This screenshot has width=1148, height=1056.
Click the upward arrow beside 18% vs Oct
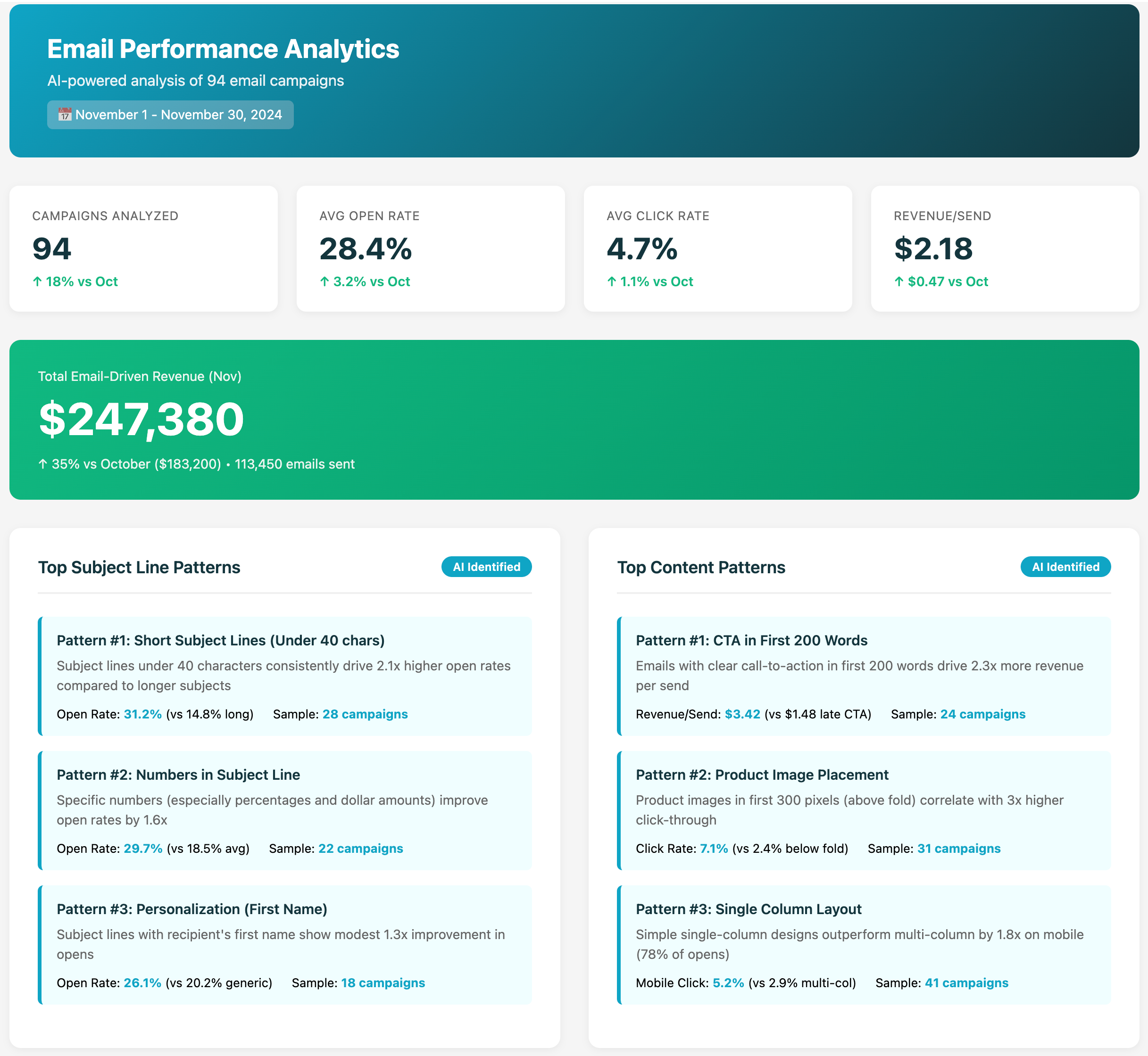click(x=37, y=281)
